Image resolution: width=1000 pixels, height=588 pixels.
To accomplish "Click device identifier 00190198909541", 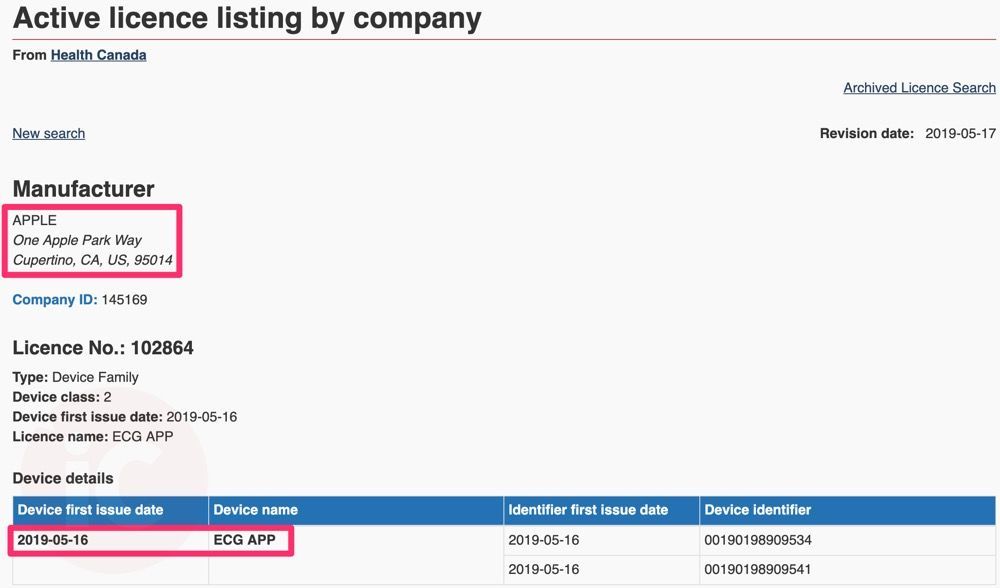I will pos(758,568).
